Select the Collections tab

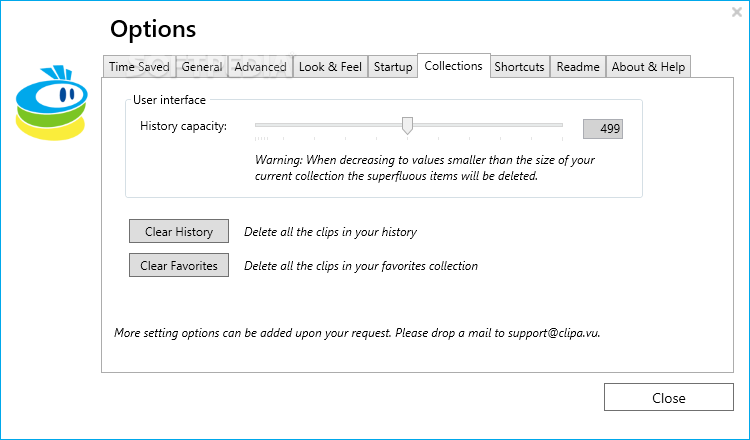point(453,66)
